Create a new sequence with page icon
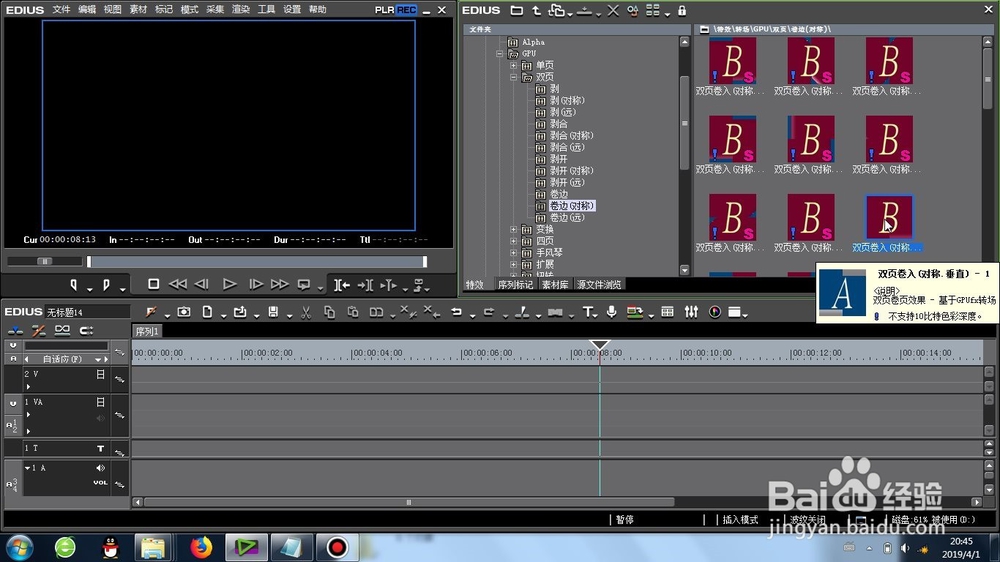The image size is (1000, 562). [207, 312]
